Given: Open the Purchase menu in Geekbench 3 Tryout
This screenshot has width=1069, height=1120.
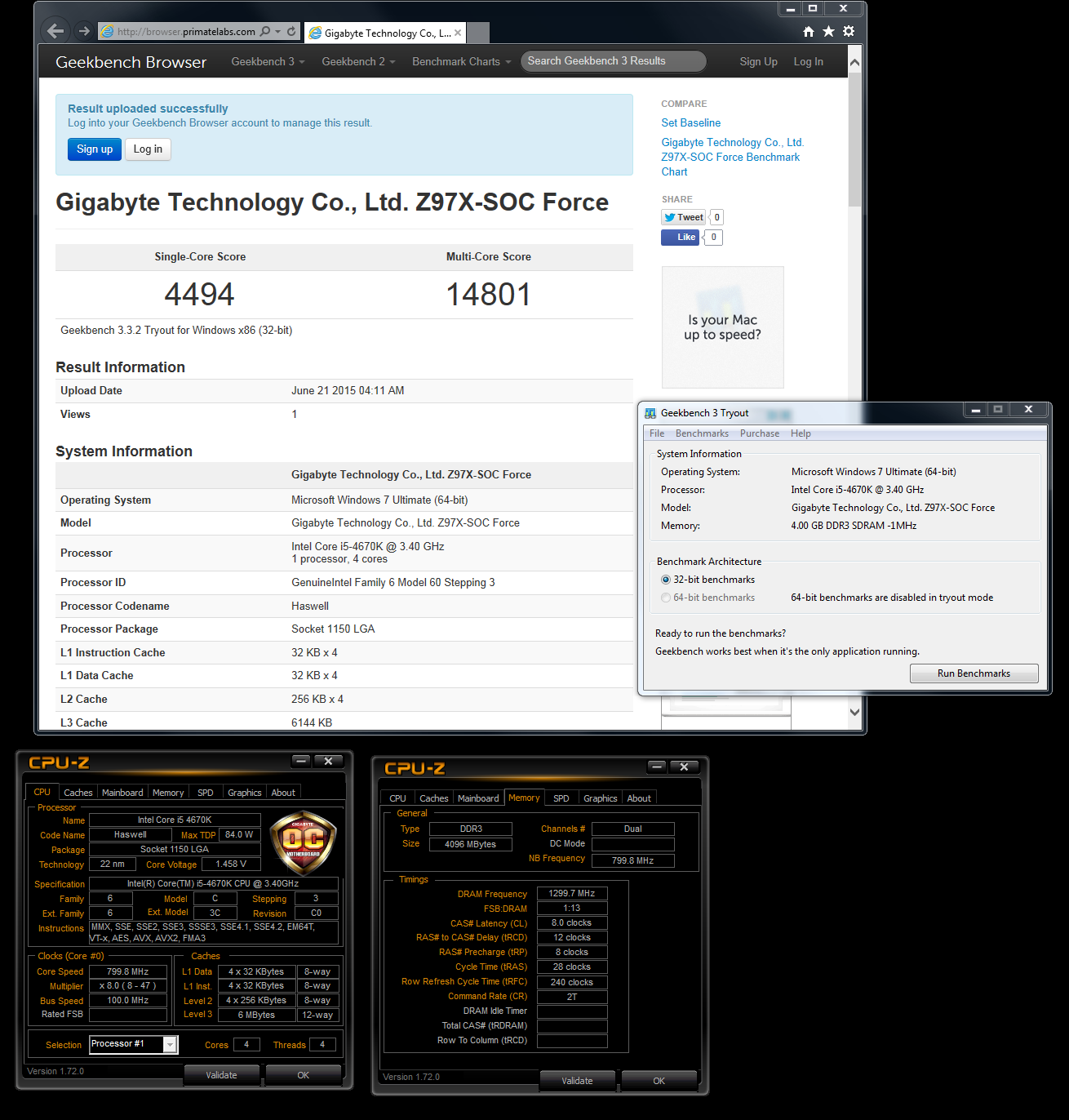Looking at the screenshot, I should click(x=760, y=433).
